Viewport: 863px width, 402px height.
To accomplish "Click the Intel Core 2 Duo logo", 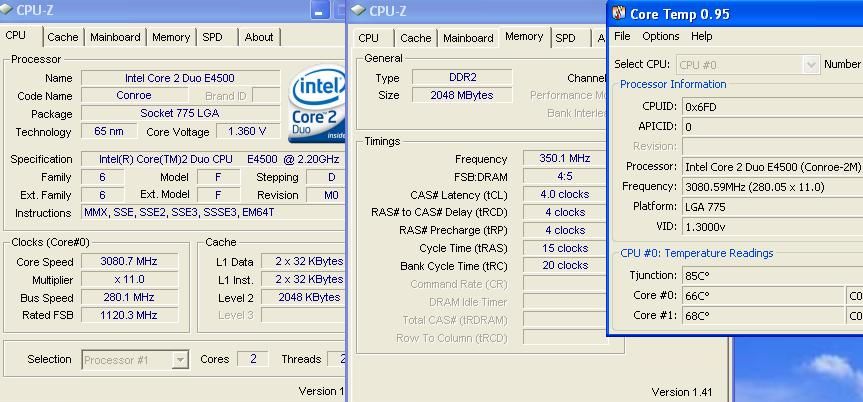I will [318, 105].
